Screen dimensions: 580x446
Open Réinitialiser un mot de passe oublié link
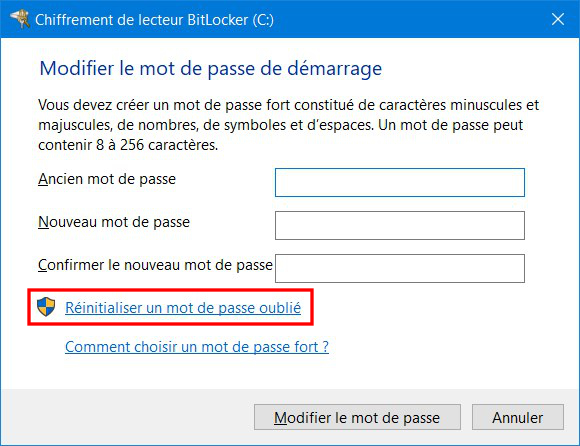click(x=183, y=308)
